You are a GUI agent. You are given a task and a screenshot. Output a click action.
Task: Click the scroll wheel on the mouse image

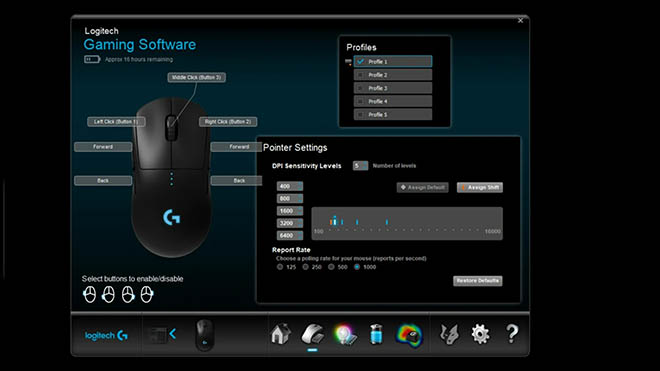pyautogui.click(x=171, y=127)
